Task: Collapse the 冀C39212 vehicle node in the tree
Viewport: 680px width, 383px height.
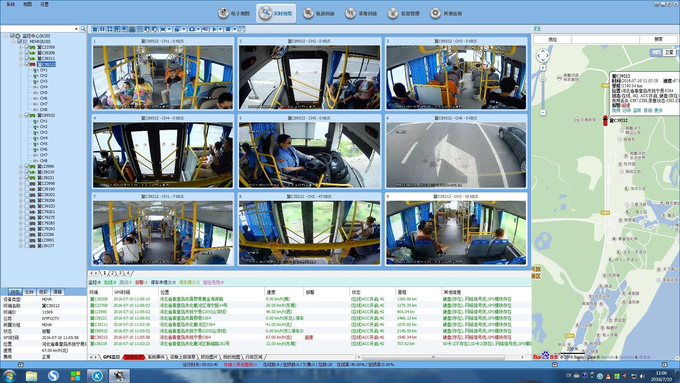Action: [21, 64]
